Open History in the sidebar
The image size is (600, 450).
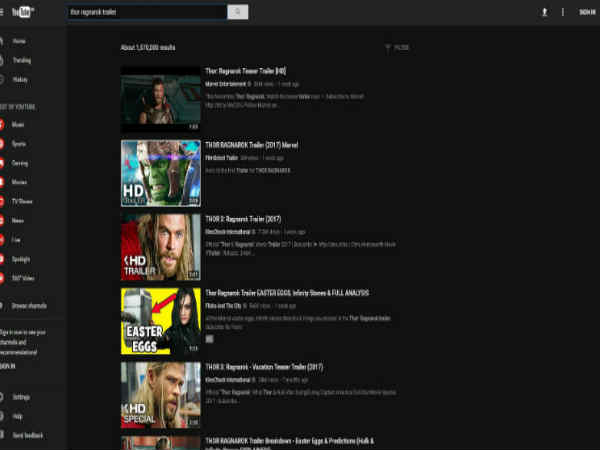point(20,80)
